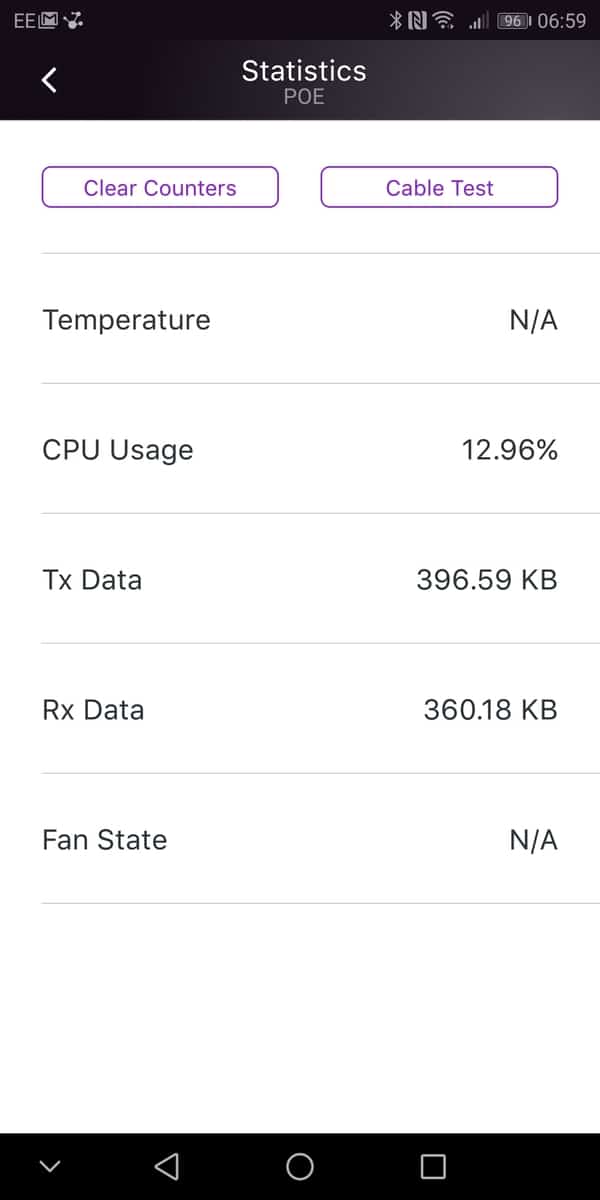Open recent apps with square button
The height and width of the screenshot is (1200, 600).
(x=433, y=1166)
